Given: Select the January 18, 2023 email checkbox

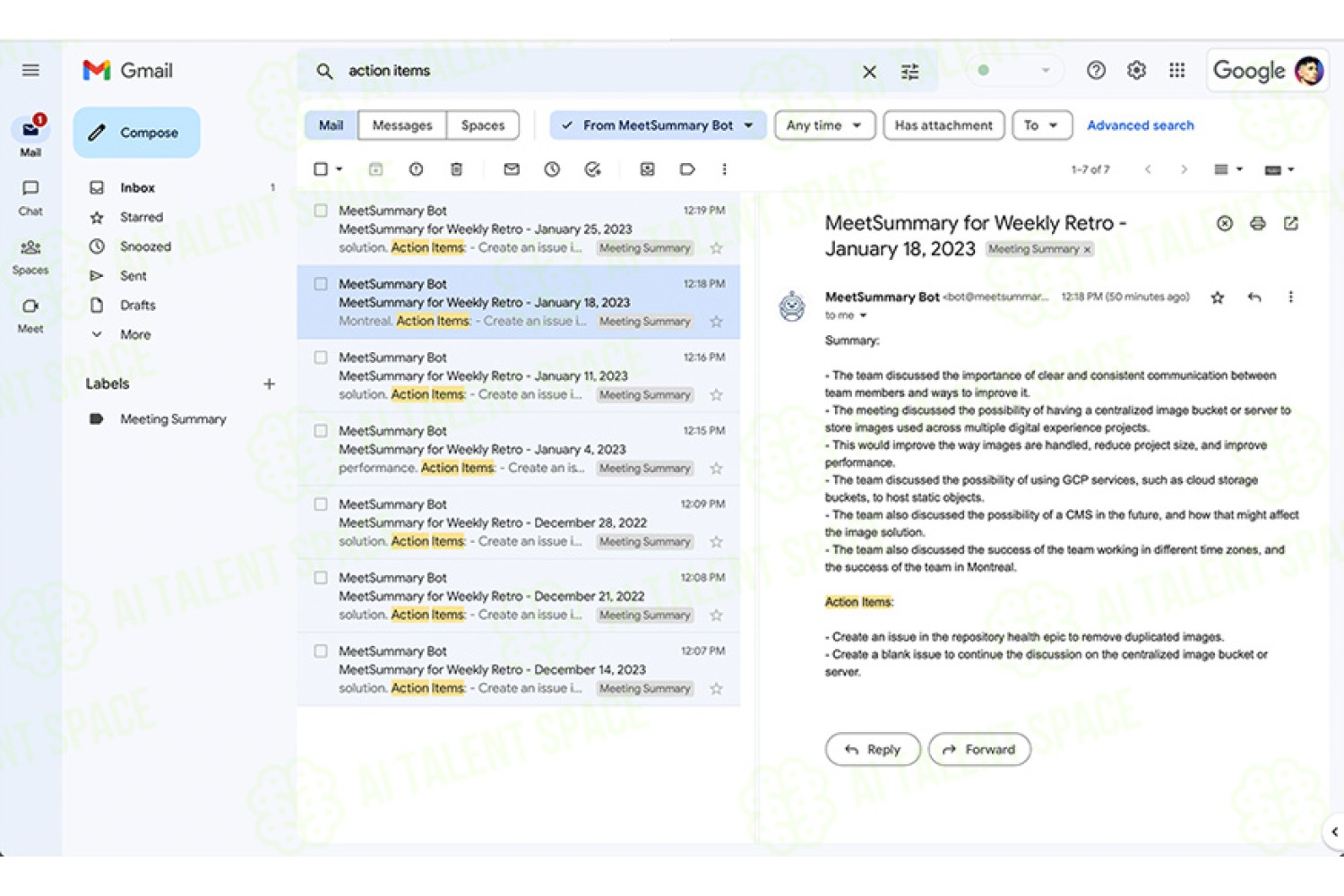Looking at the screenshot, I should [x=321, y=284].
